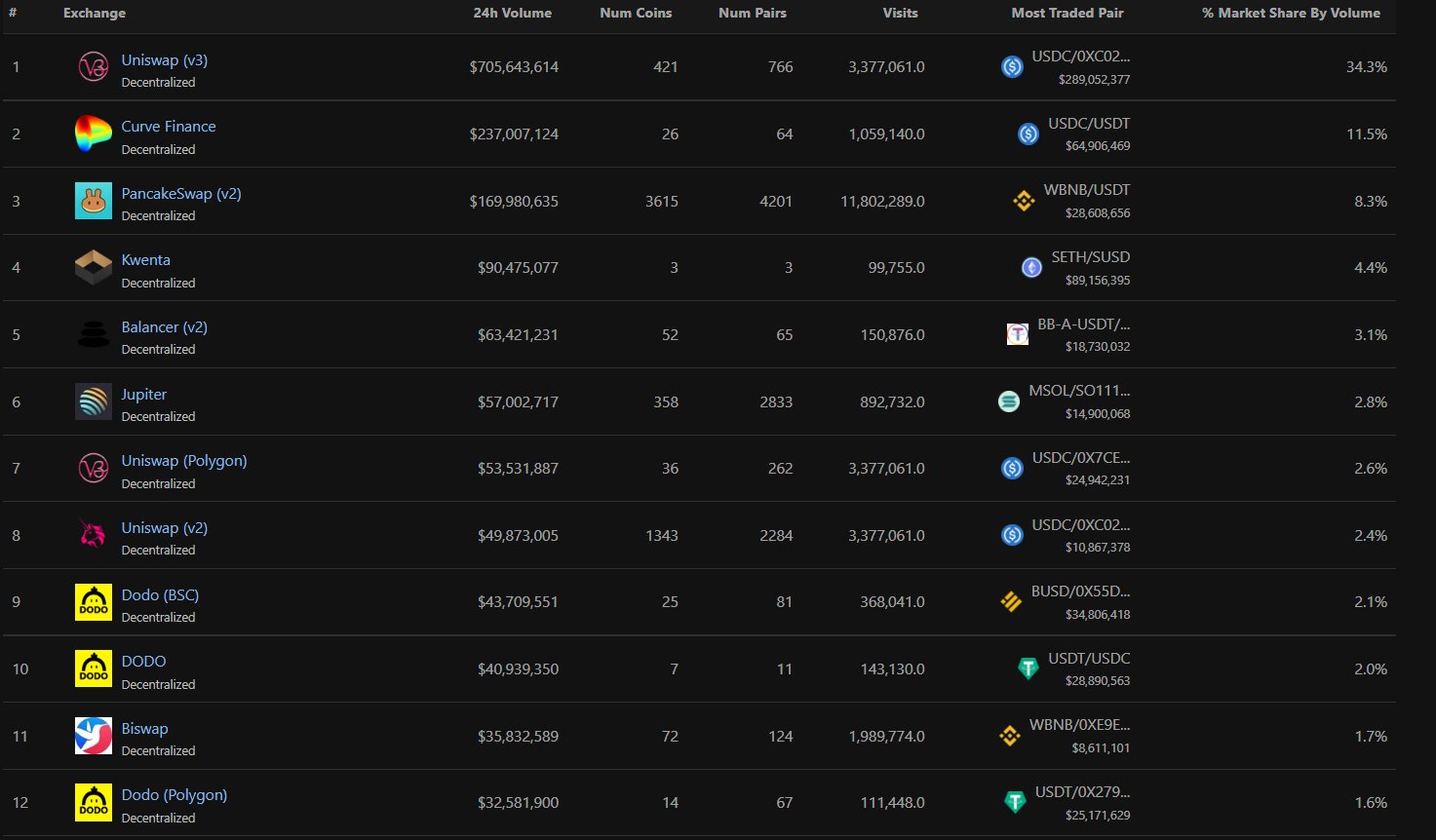Image resolution: width=1436 pixels, height=840 pixels.
Task: Click the Kwenta cube logo
Action: 93,268
